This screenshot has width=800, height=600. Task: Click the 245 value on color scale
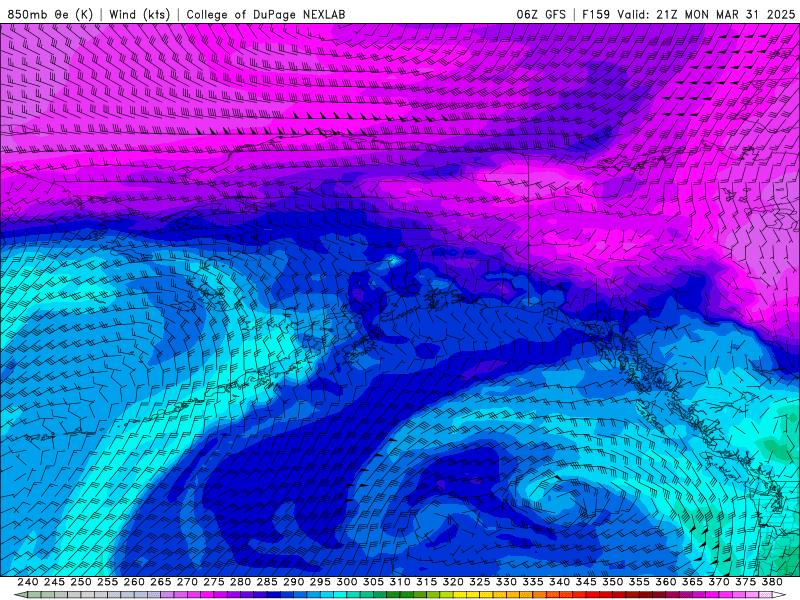pos(54,582)
